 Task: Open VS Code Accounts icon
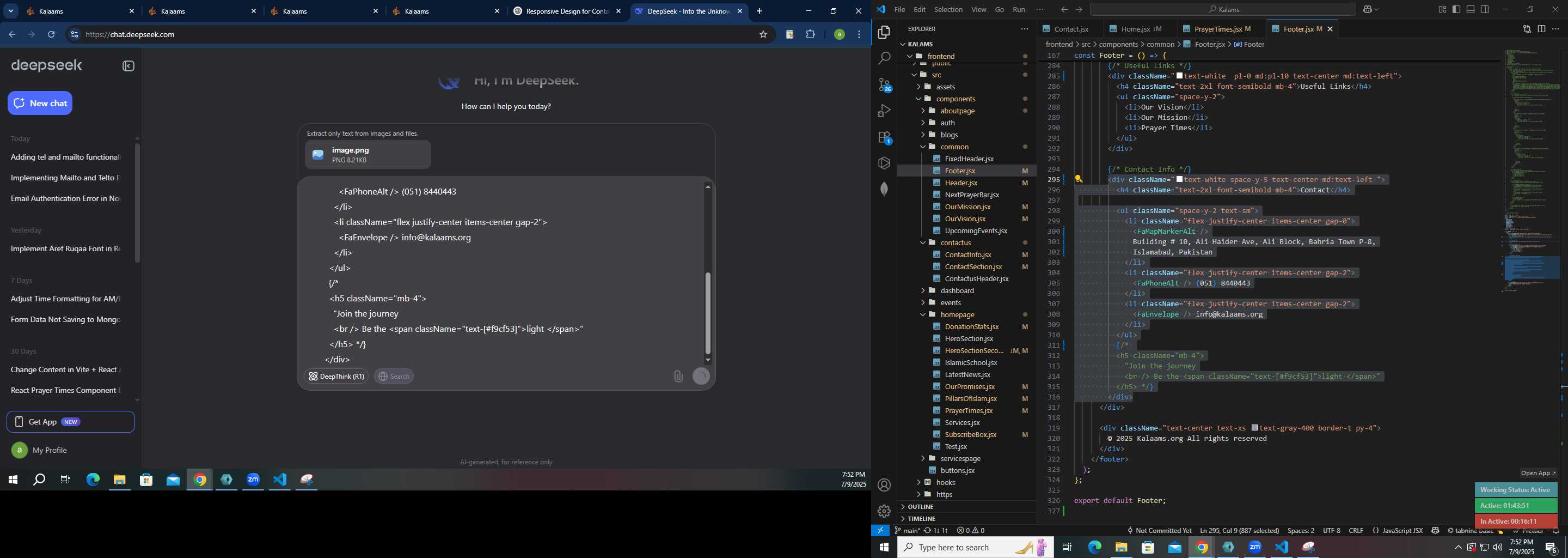pos(884,486)
